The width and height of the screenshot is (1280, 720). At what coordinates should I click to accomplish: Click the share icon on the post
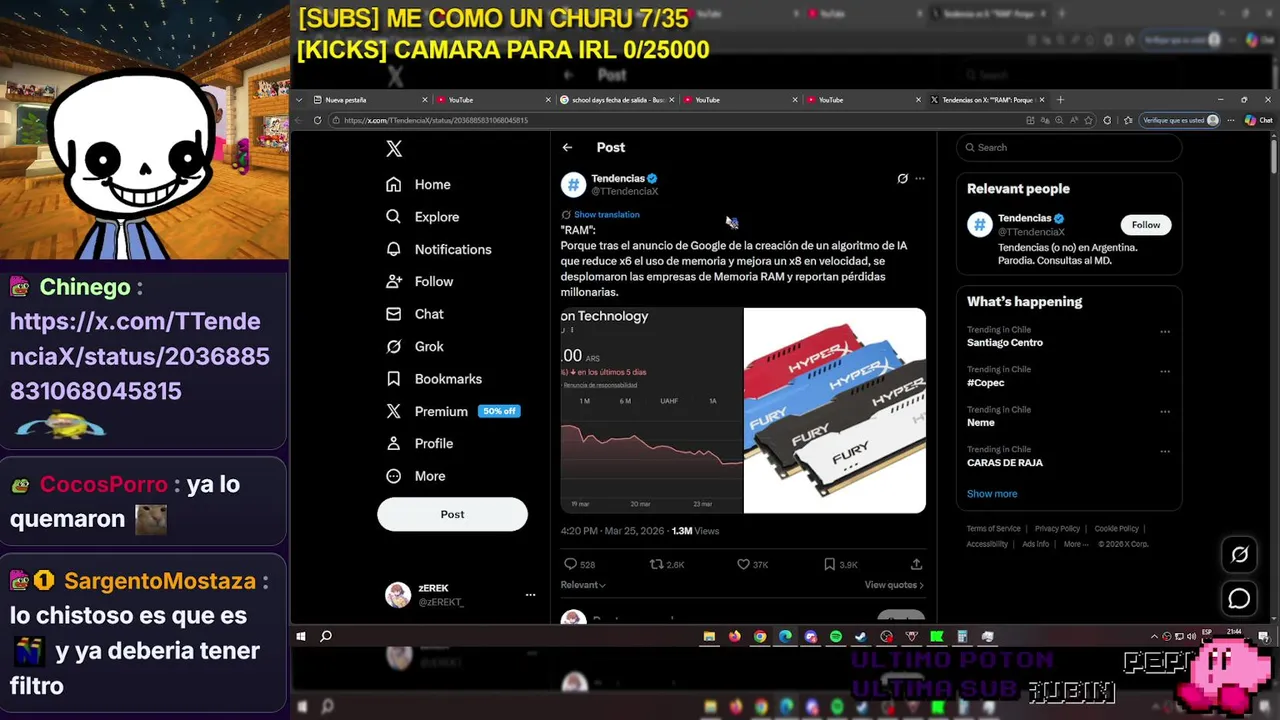(916, 564)
